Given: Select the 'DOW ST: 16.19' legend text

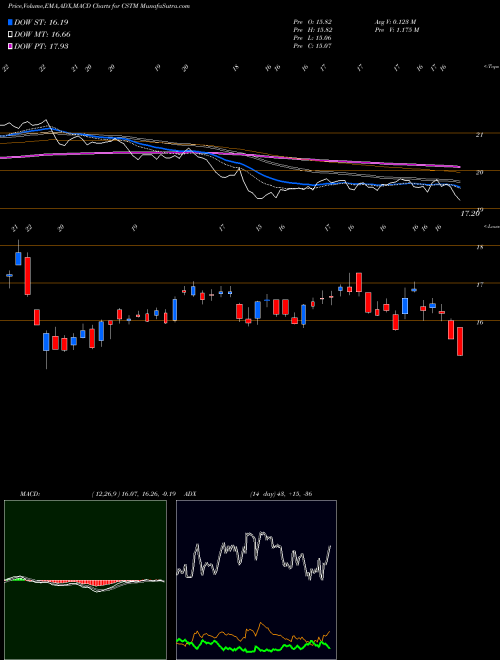Looking at the screenshot, I should pos(41,22).
